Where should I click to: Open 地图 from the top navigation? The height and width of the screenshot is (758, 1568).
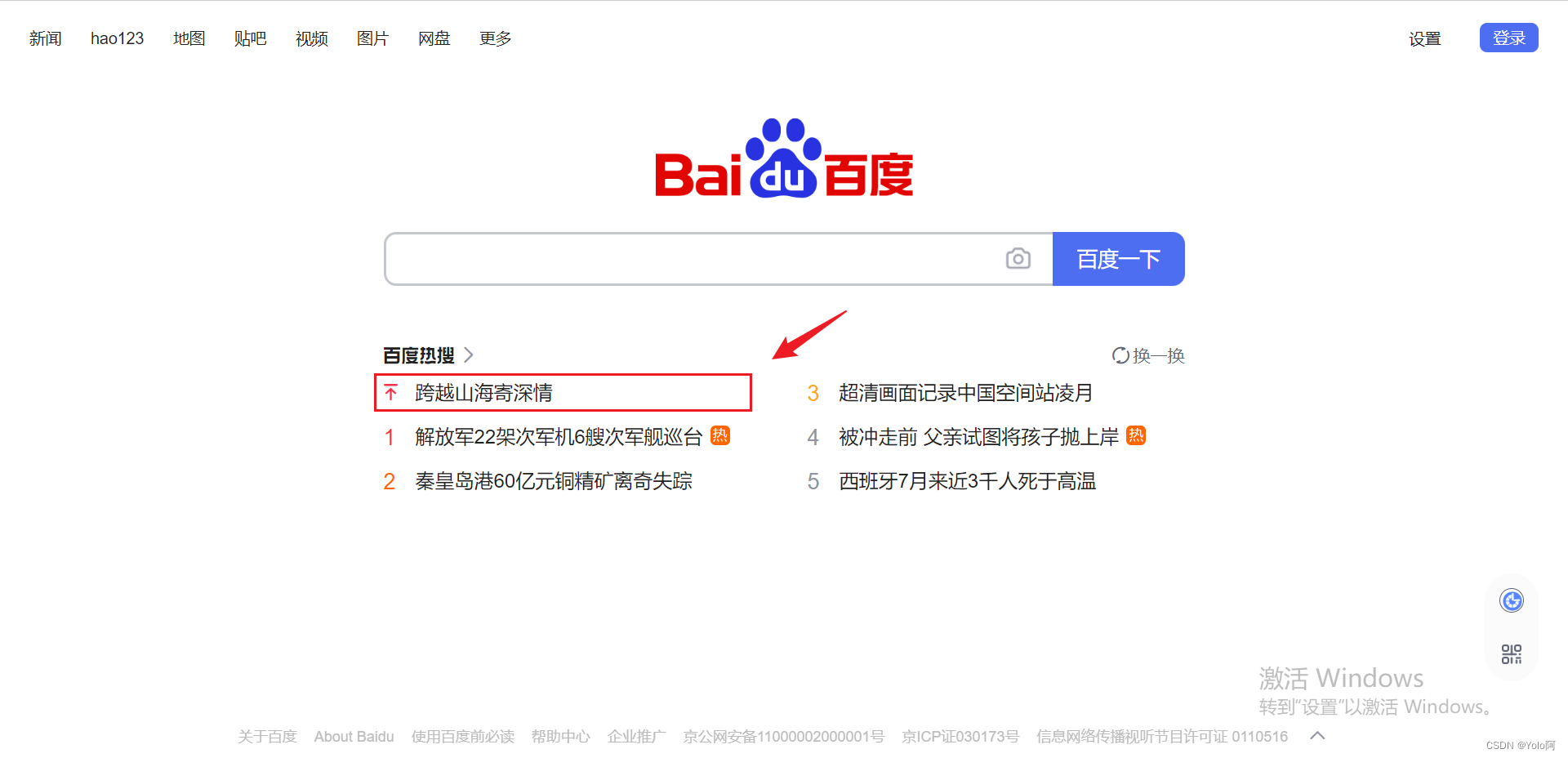click(x=189, y=38)
